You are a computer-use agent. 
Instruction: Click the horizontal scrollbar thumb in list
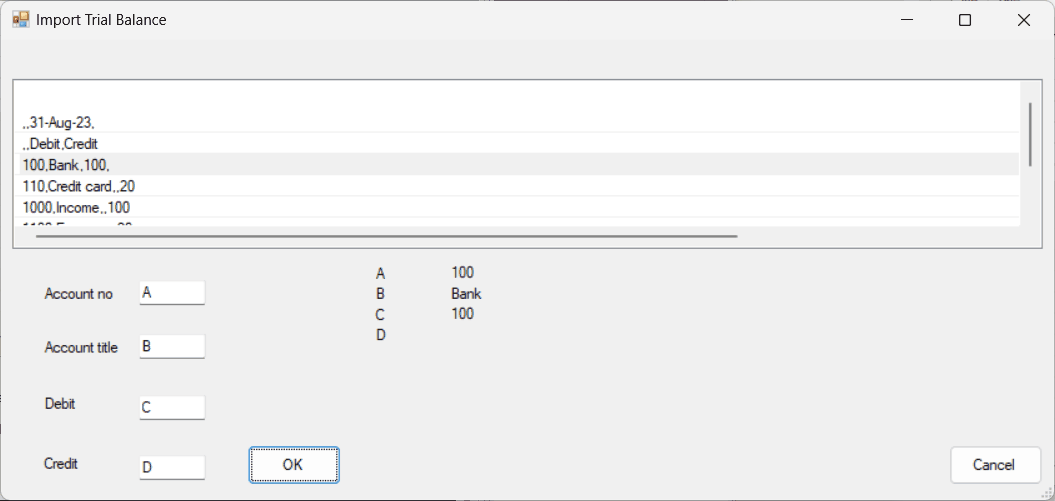pyautogui.click(x=387, y=236)
